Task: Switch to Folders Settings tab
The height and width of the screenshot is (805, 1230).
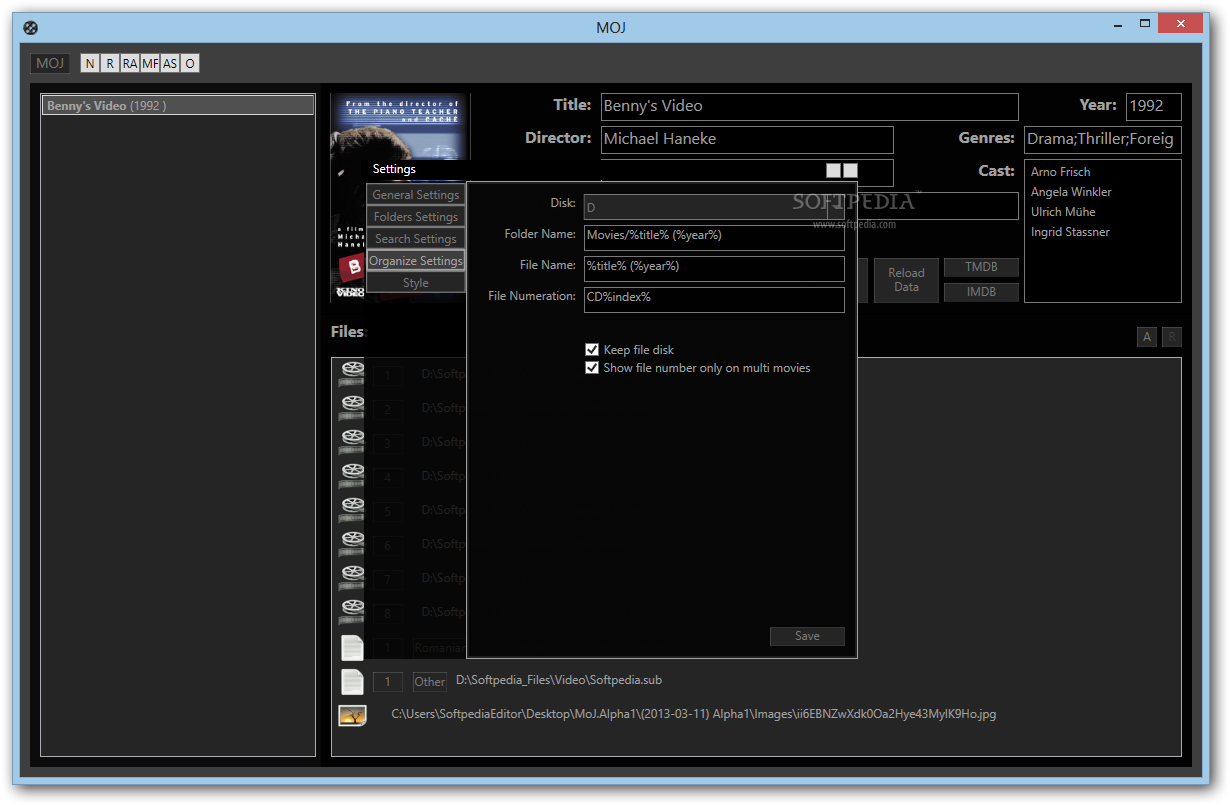Action: [x=416, y=217]
